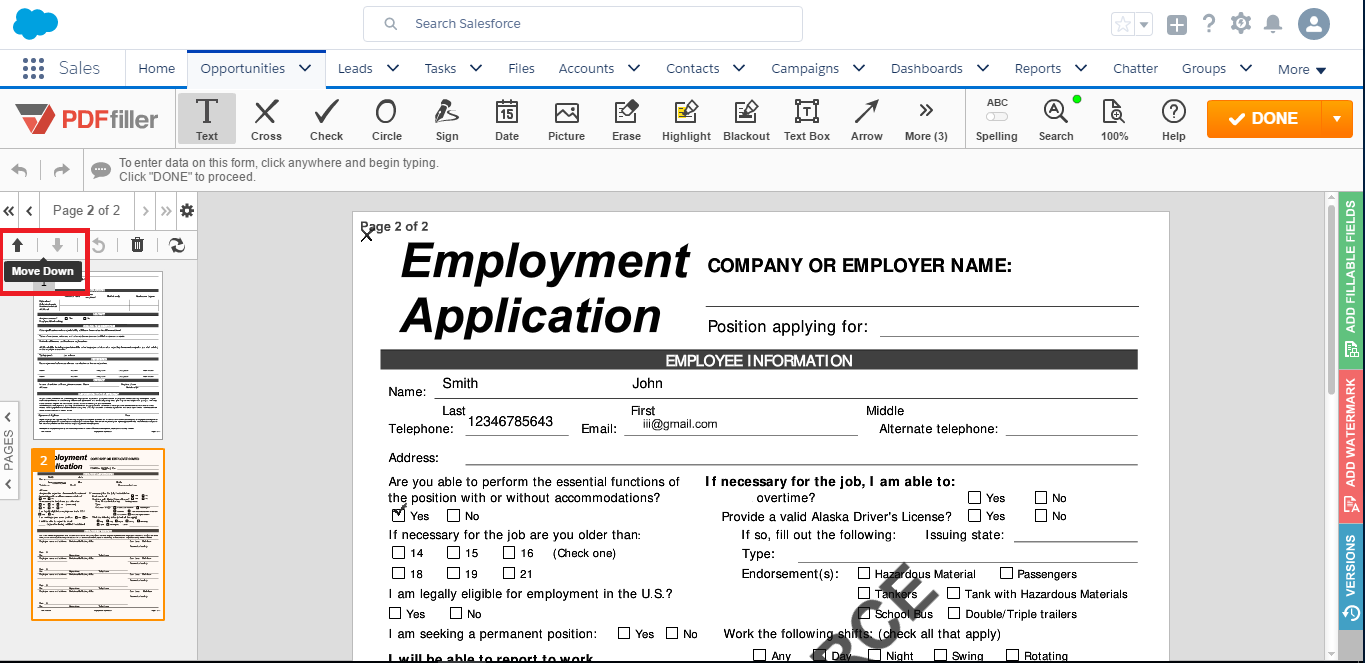
Task: Switch to the Accounts tab
Action: click(x=586, y=68)
